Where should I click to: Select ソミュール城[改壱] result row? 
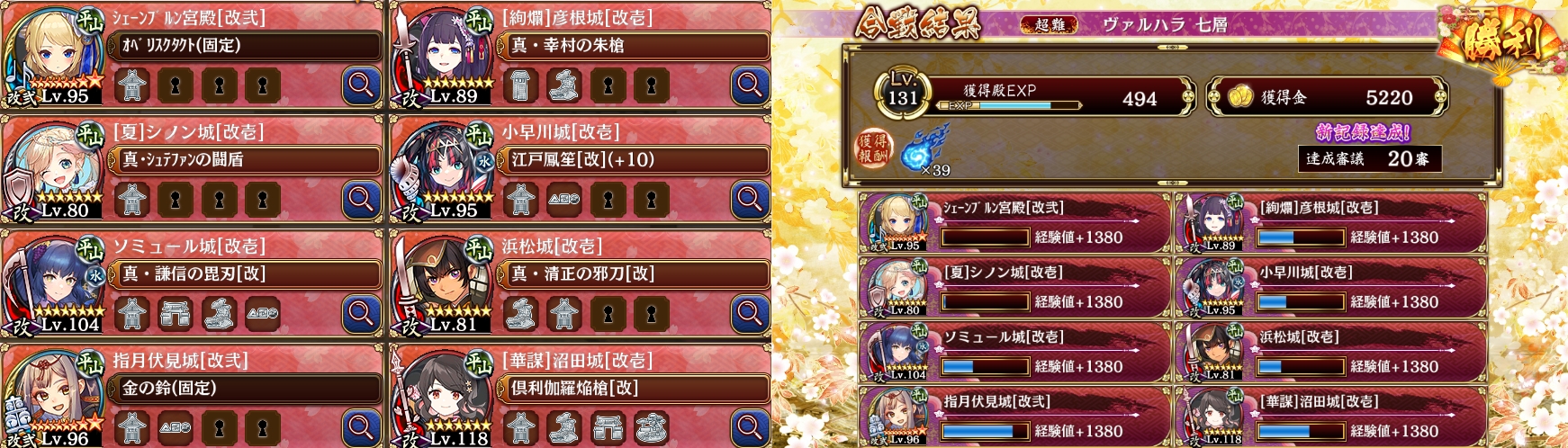[x=1014, y=354]
